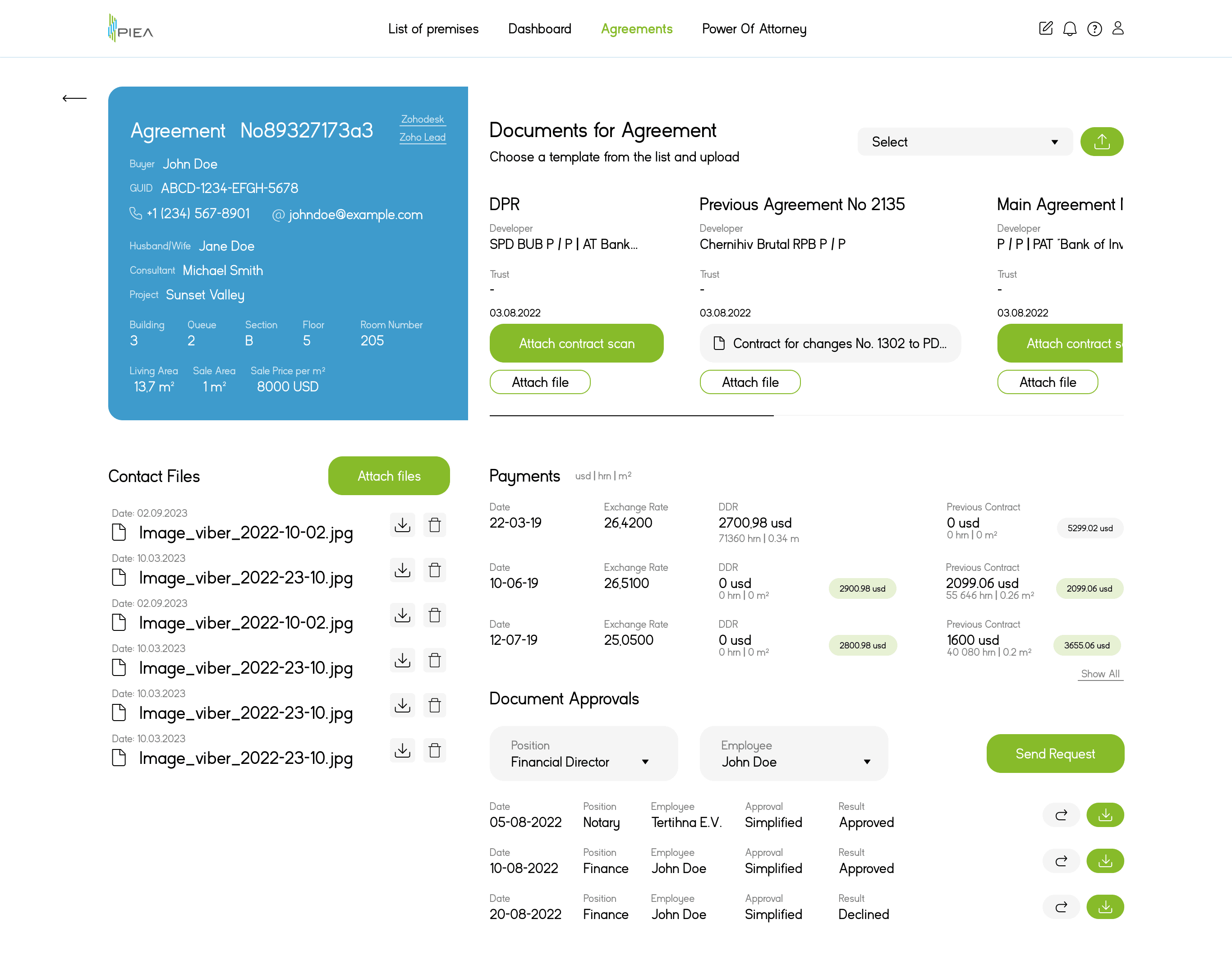Open Contract for changes No. 1302 document
The image size is (1232, 956).
point(830,343)
